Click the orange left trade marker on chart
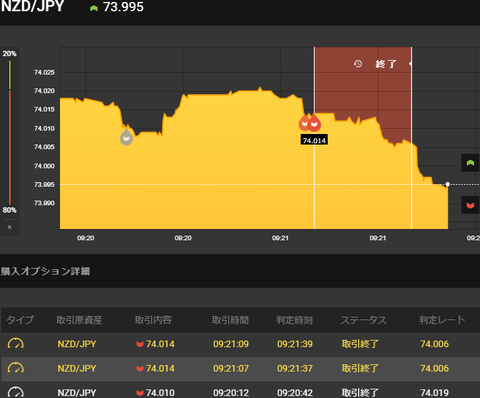 coord(304,123)
